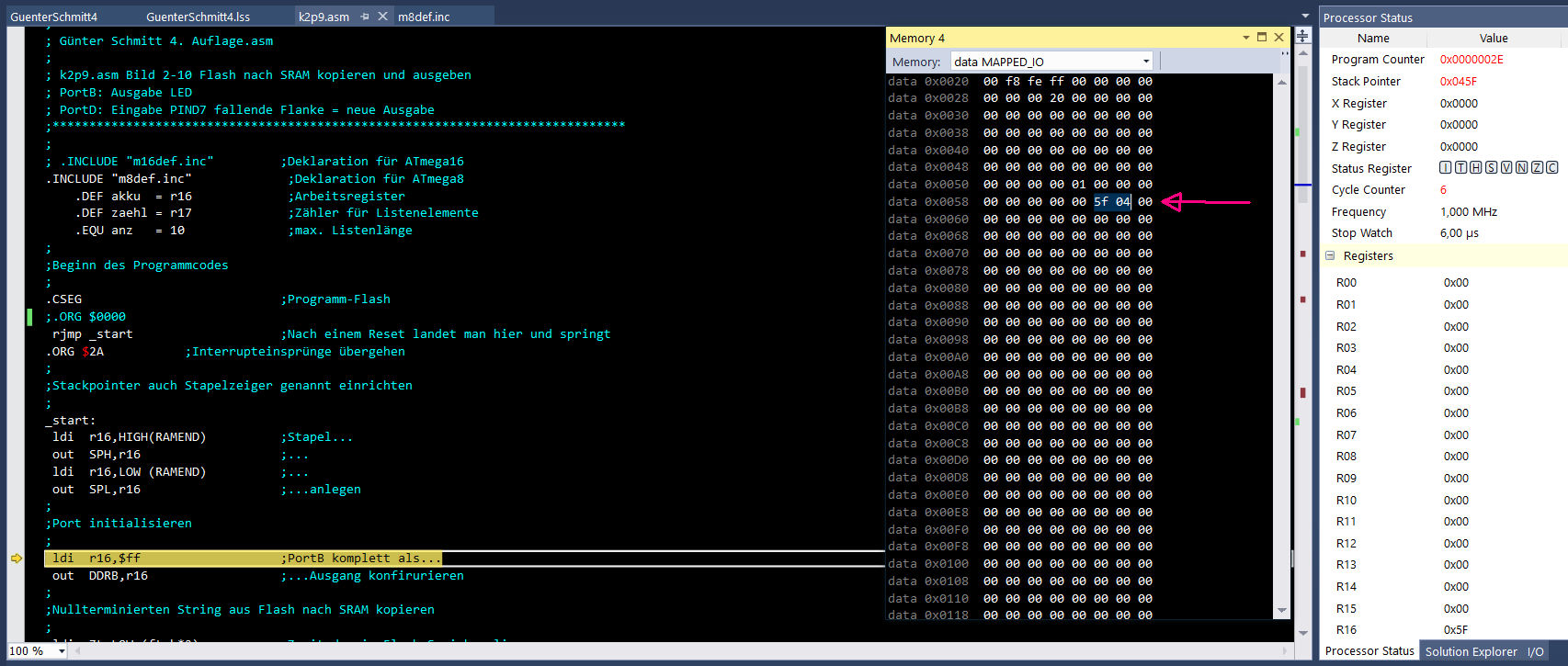Toggle the Z flag in Status Register
Screen dimensions: 1568x666
pyautogui.click(x=1537, y=167)
